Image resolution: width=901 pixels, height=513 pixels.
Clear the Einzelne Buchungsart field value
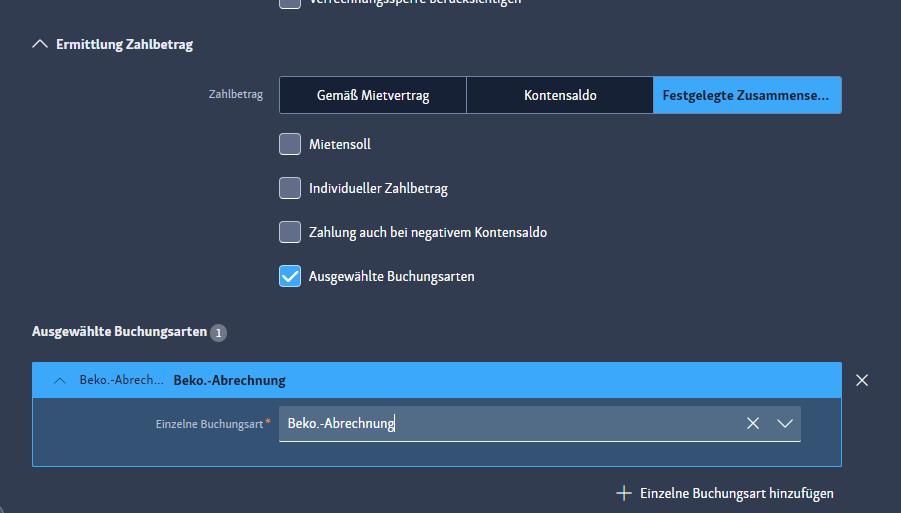(x=753, y=423)
